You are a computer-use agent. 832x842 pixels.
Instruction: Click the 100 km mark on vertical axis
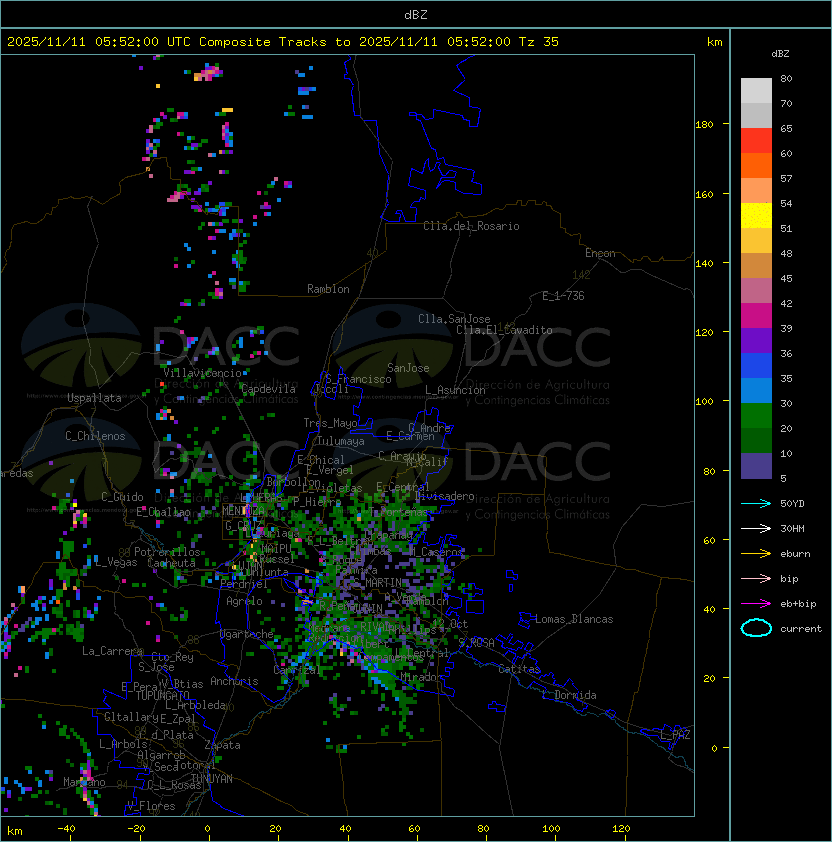coord(704,402)
